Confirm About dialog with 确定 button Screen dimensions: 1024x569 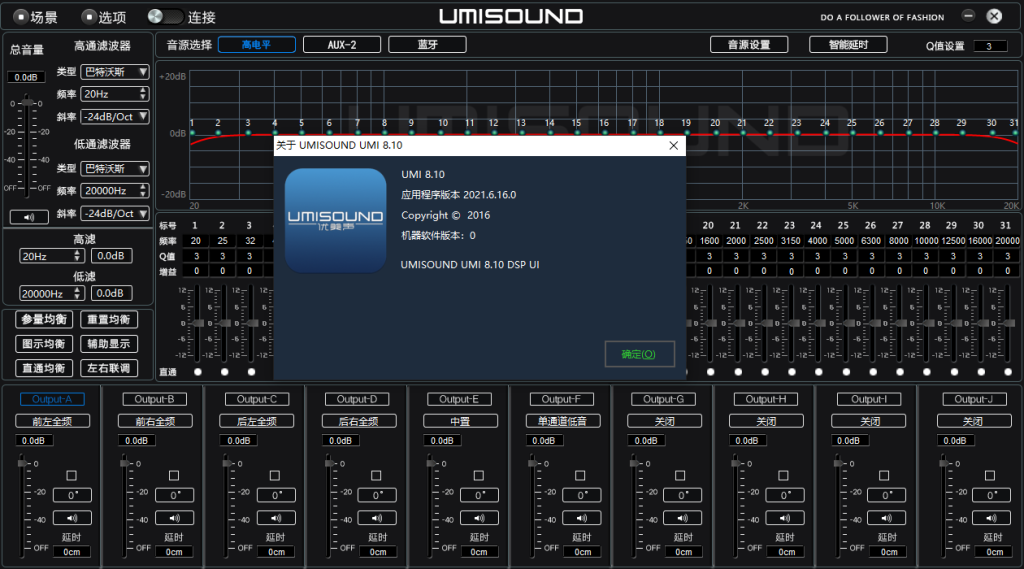[639, 354]
